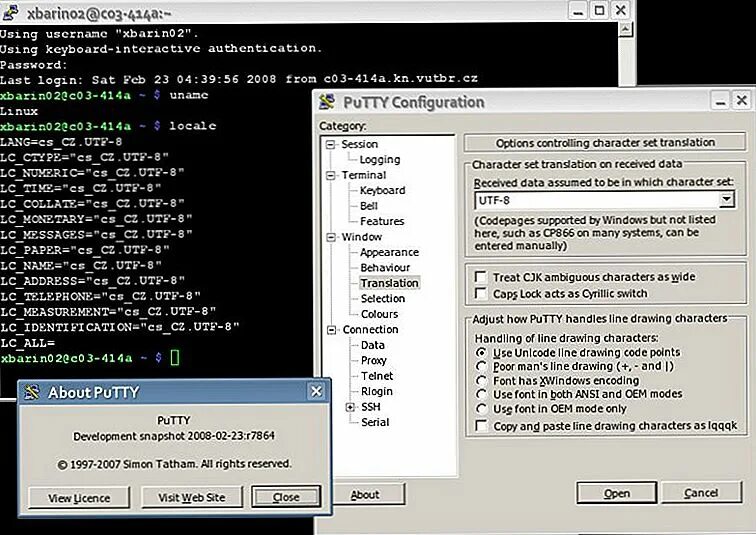Click PuTTY icon in Configuration title bar
This screenshot has height=535, width=756.
tap(327, 102)
